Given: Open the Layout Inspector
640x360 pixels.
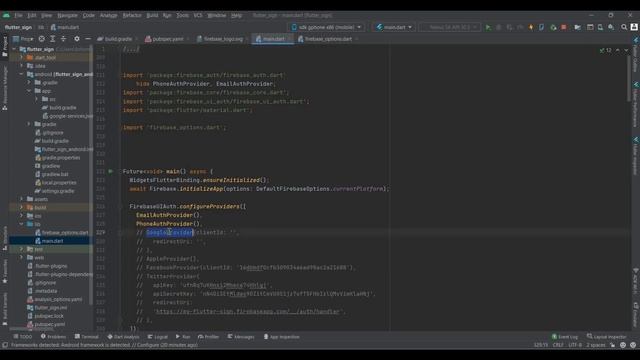Looking at the screenshot, I should 607,337.
